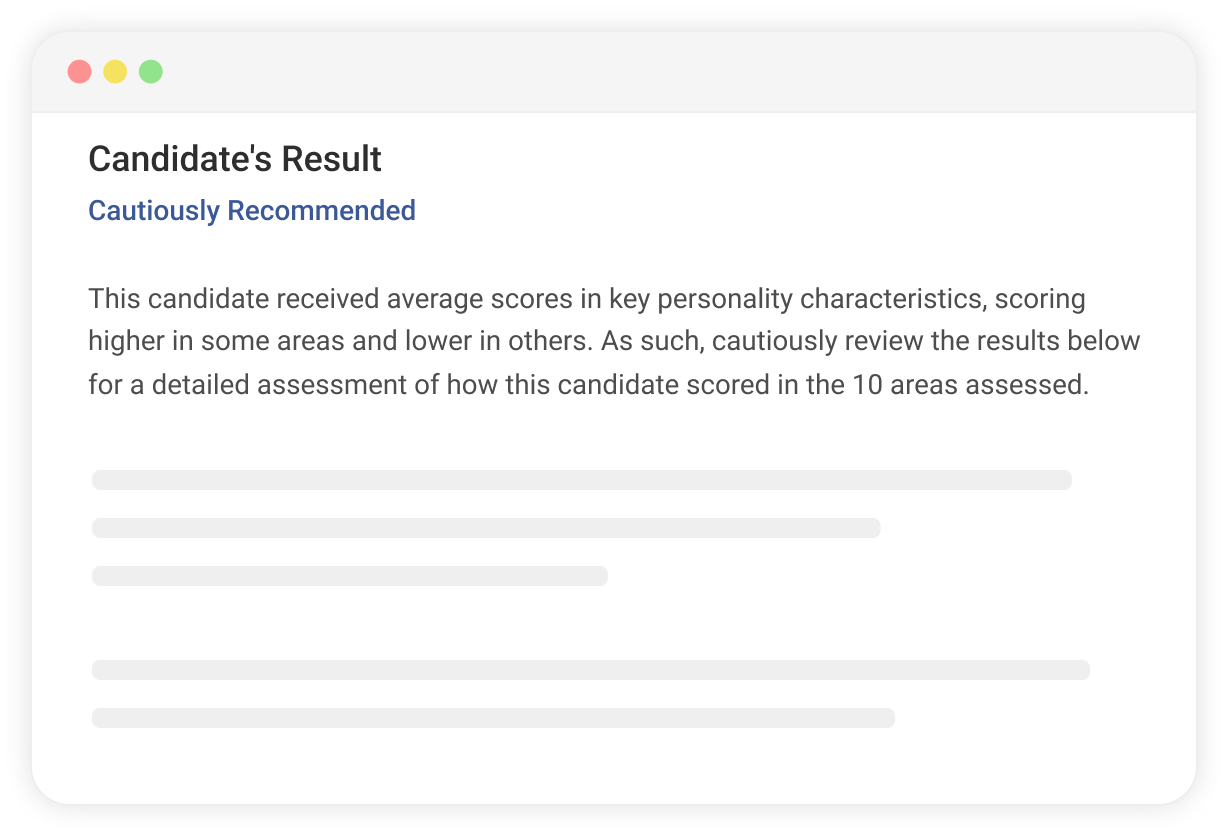Click the bottom gray placeholder bar

pos(493,718)
